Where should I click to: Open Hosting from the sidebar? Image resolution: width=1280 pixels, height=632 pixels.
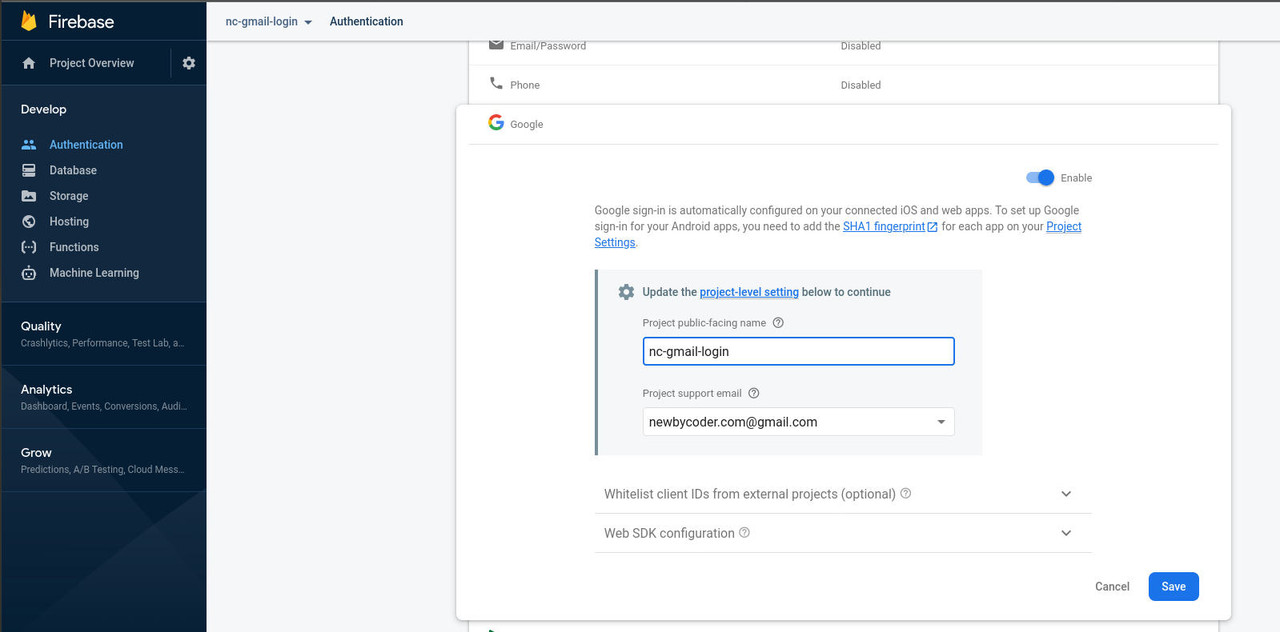(x=69, y=222)
